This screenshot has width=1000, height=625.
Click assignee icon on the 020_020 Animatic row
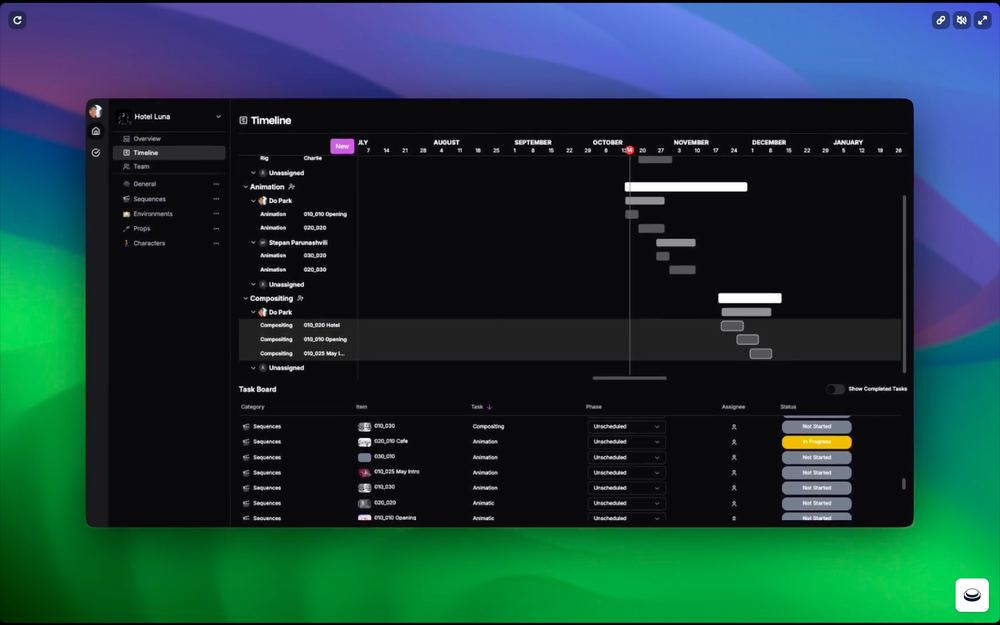(x=734, y=503)
